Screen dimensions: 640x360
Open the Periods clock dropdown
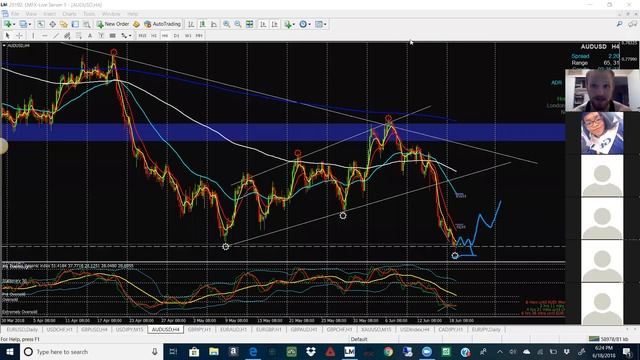(x=304, y=24)
